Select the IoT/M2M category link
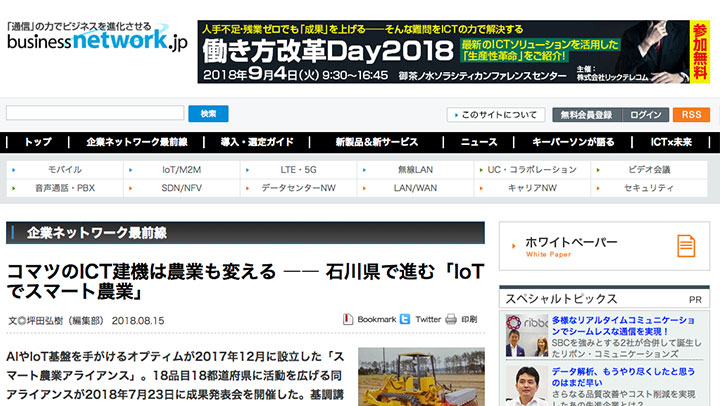The height and width of the screenshot is (406, 720). 181,169
